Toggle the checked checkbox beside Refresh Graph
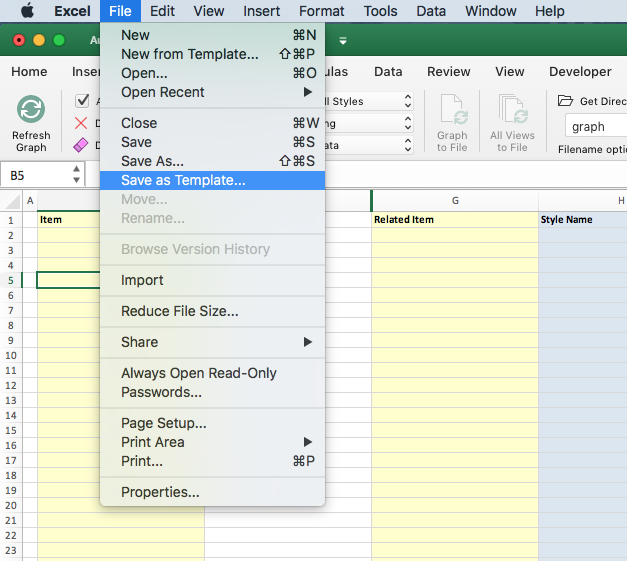Screen dimensions: 627x561 point(83,101)
